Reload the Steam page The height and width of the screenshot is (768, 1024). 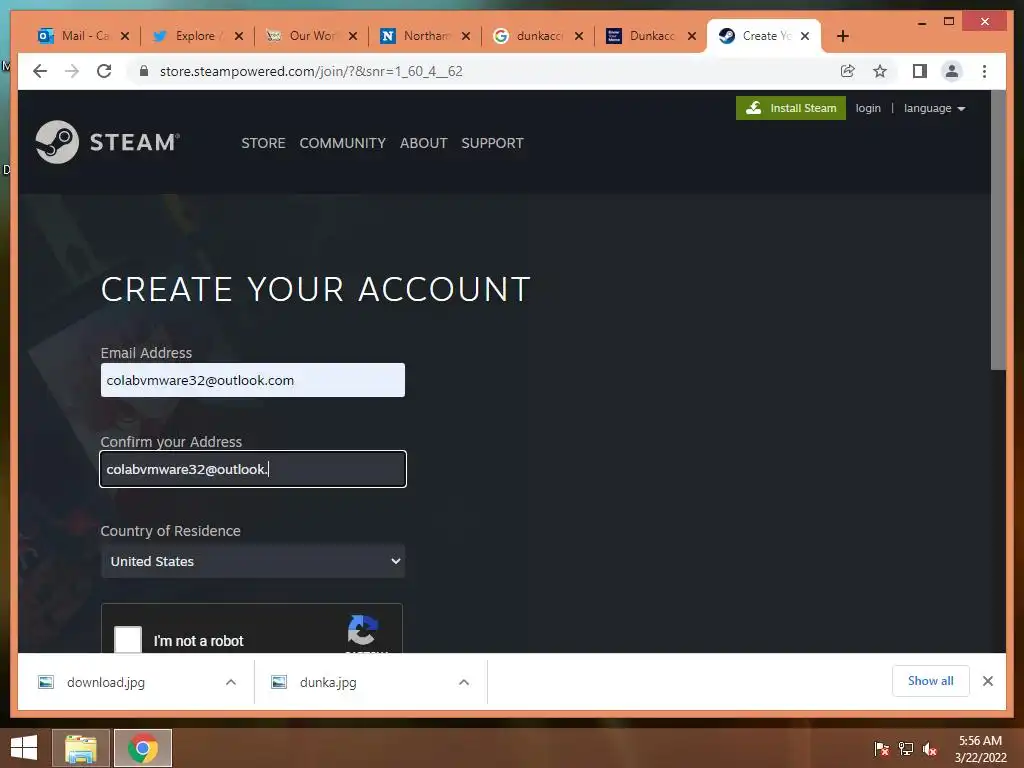(104, 71)
